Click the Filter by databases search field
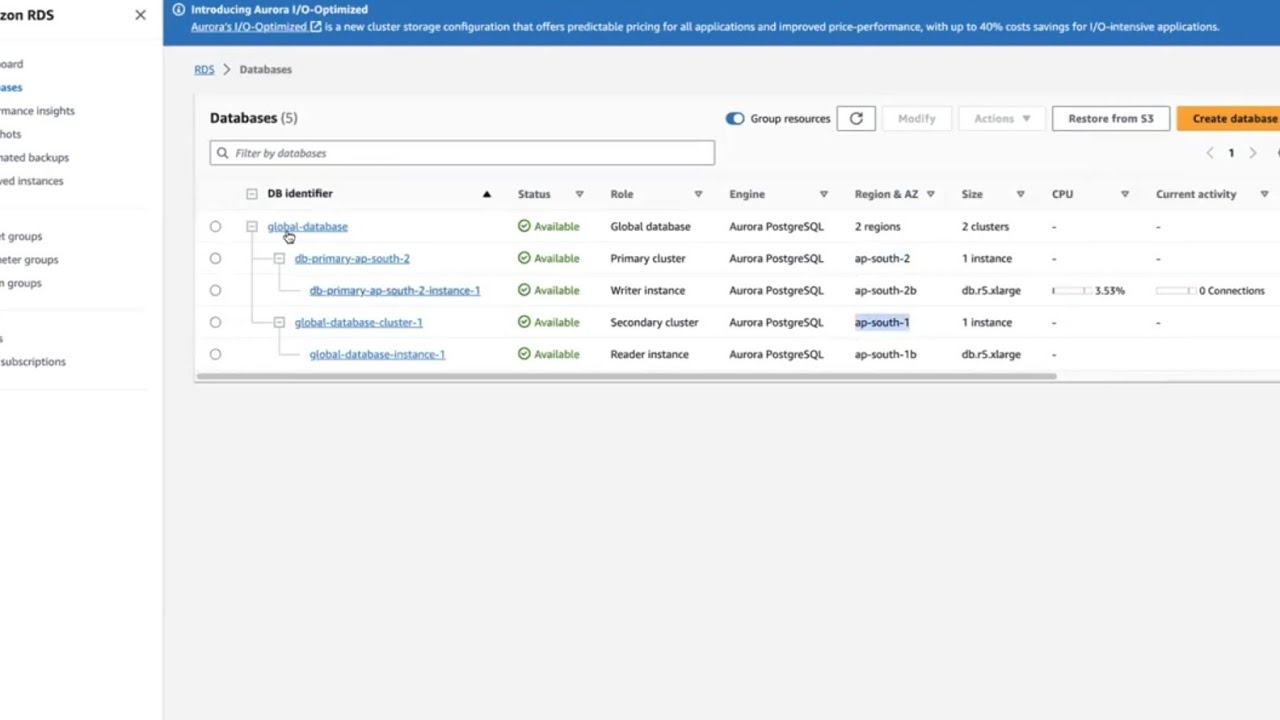1280x720 pixels. (462, 153)
